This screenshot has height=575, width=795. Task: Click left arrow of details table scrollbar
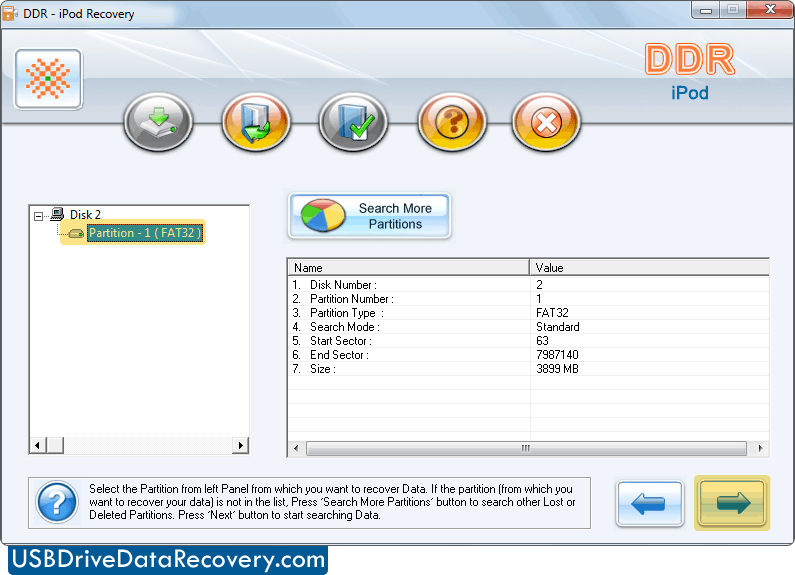(296, 448)
